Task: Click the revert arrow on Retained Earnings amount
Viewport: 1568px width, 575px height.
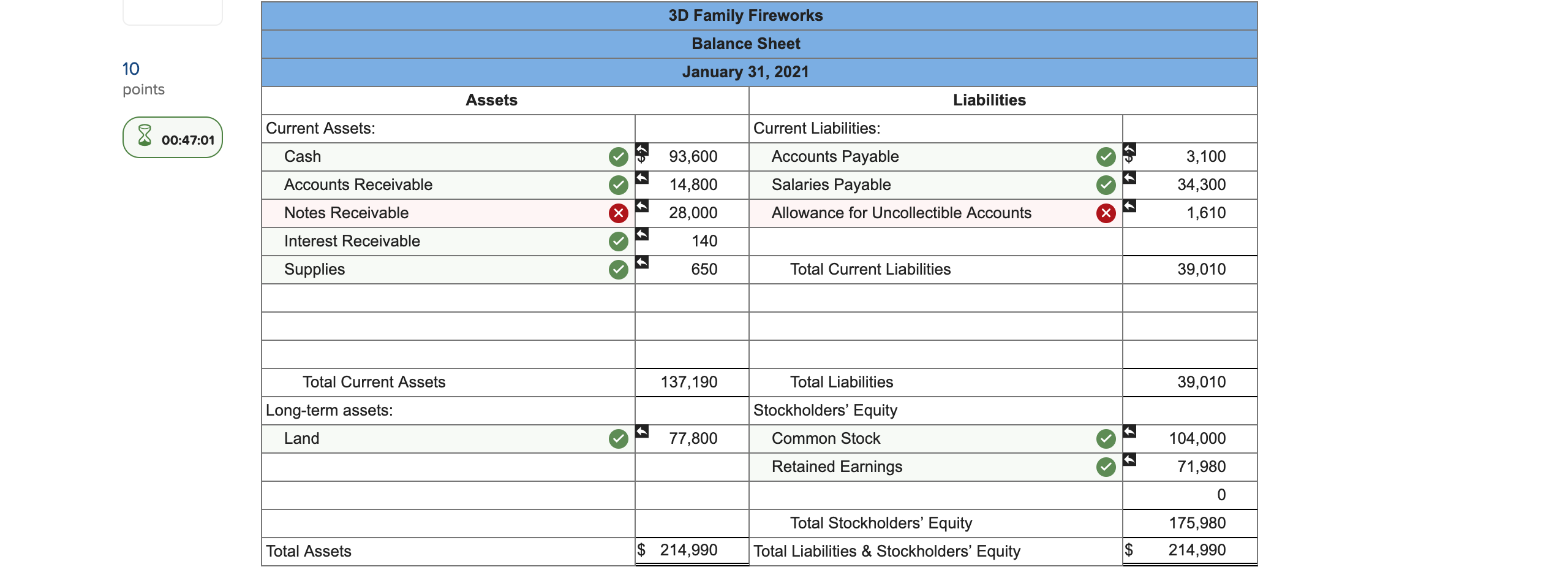Action: tap(1129, 460)
